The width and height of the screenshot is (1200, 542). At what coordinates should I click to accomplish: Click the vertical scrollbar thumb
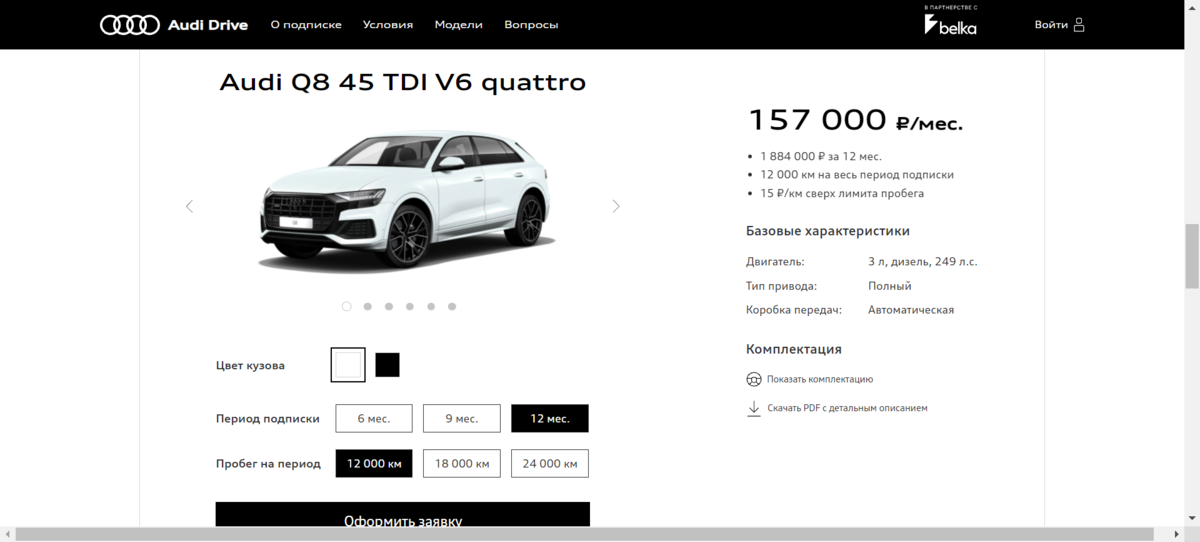coord(1192,255)
